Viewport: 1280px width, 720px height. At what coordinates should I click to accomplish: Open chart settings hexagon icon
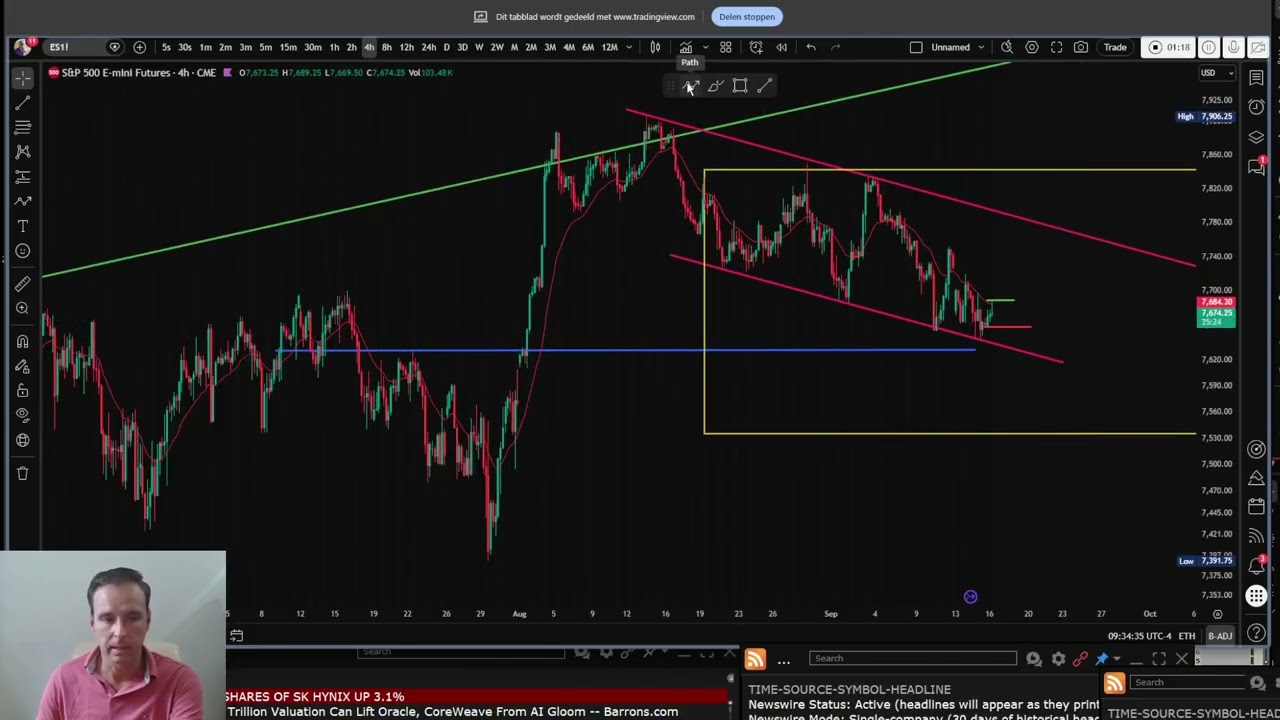(1032, 47)
